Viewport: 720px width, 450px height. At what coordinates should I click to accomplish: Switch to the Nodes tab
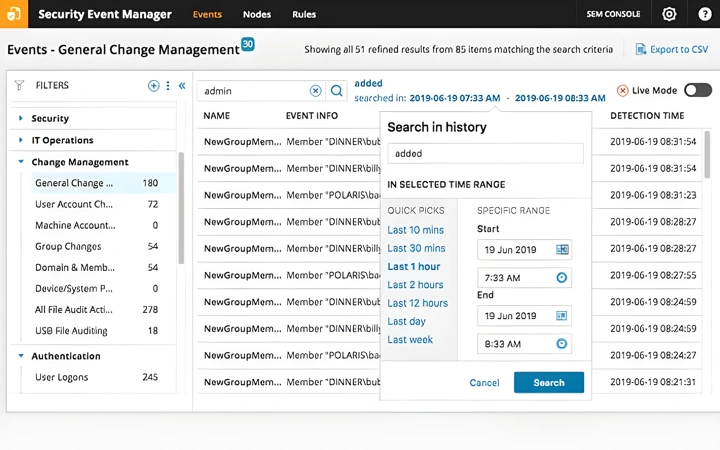point(257,14)
